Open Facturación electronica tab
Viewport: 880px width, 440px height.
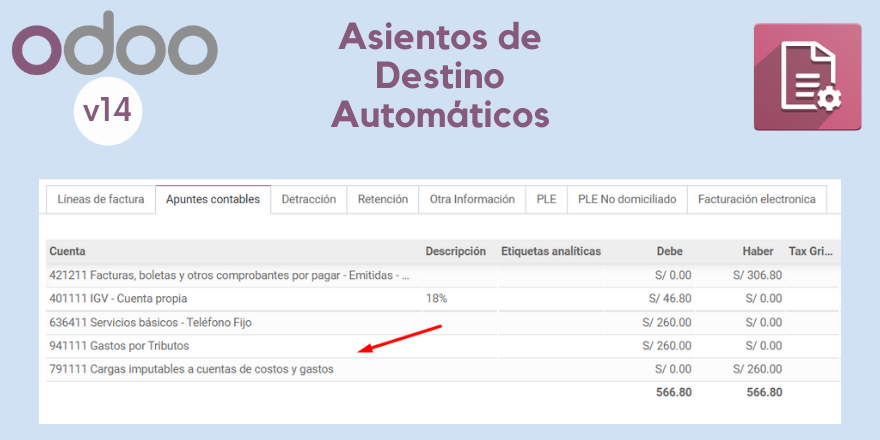click(x=757, y=199)
